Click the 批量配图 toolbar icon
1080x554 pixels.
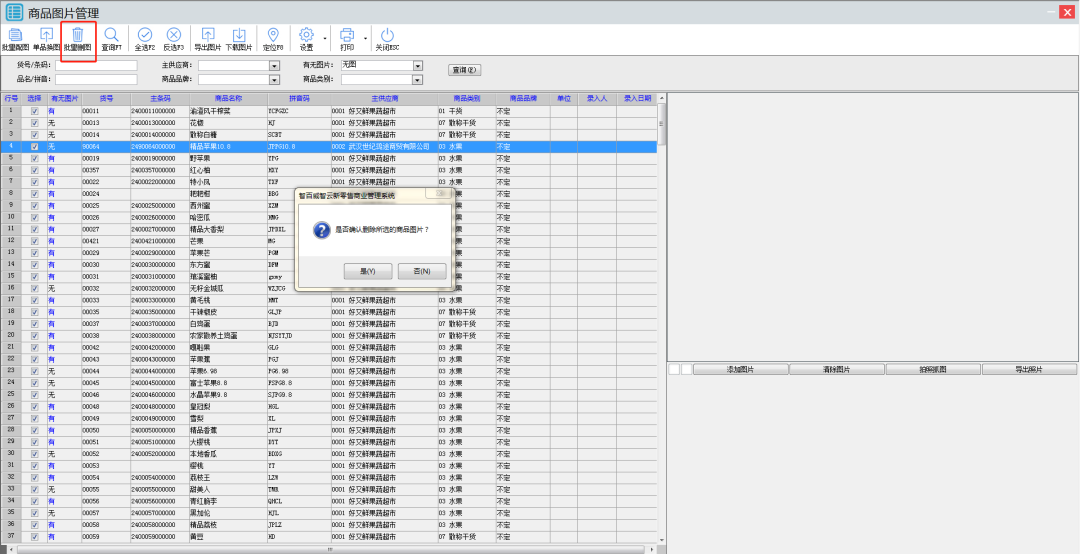(15, 38)
